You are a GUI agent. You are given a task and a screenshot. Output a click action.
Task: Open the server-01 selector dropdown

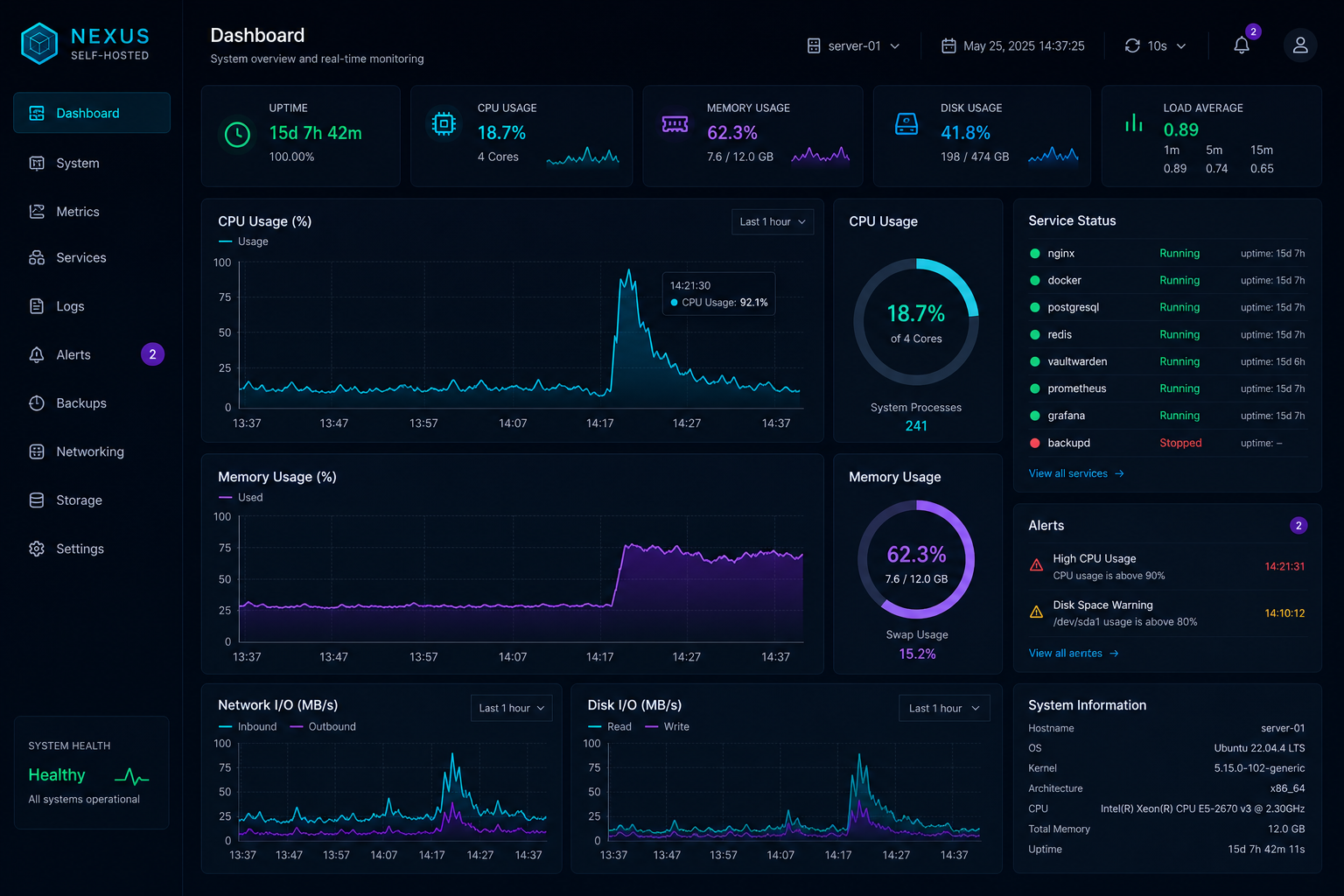click(x=854, y=45)
